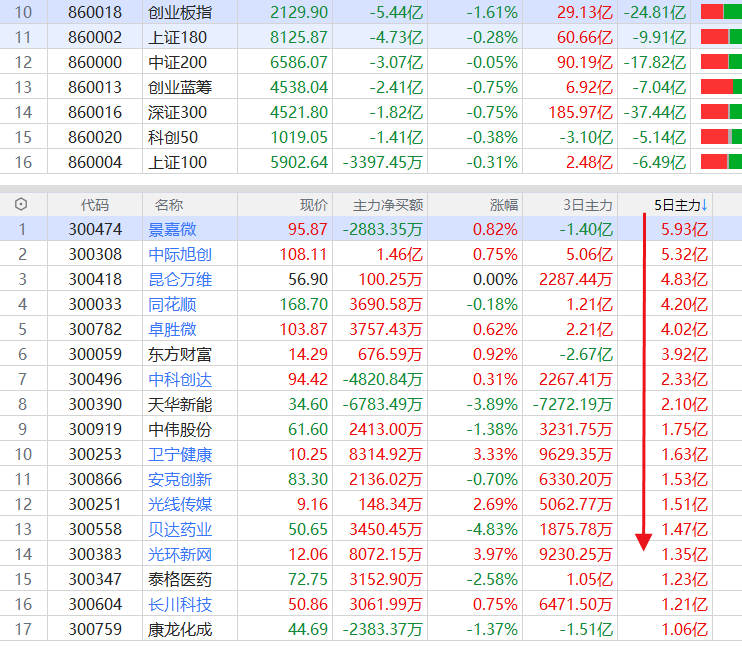
Task: Select index row 中证200
Action: point(371,62)
